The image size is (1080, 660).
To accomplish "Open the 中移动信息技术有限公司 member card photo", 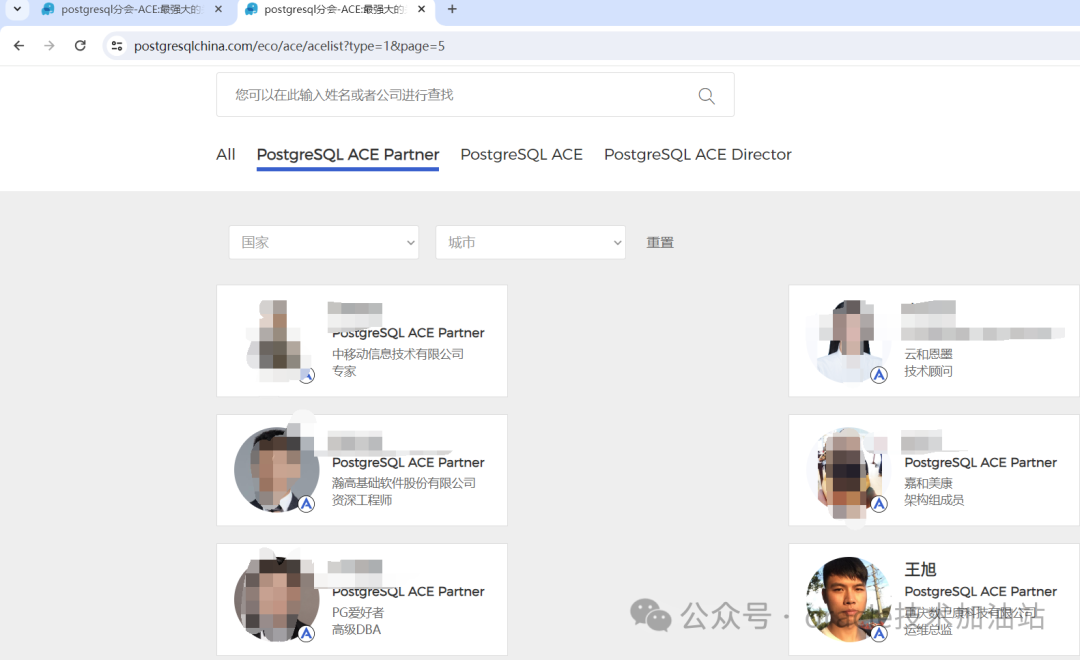I will (276, 341).
